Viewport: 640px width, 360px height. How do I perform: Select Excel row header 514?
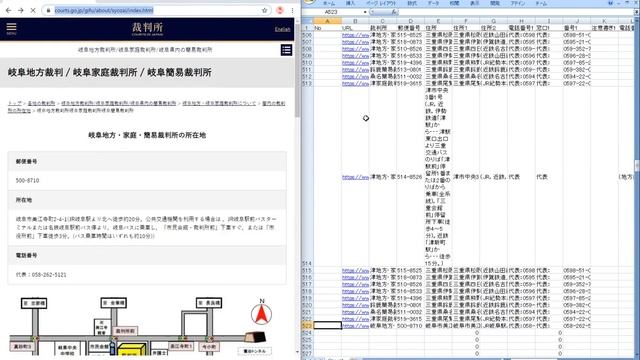pyautogui.click(x=307, y=177)
